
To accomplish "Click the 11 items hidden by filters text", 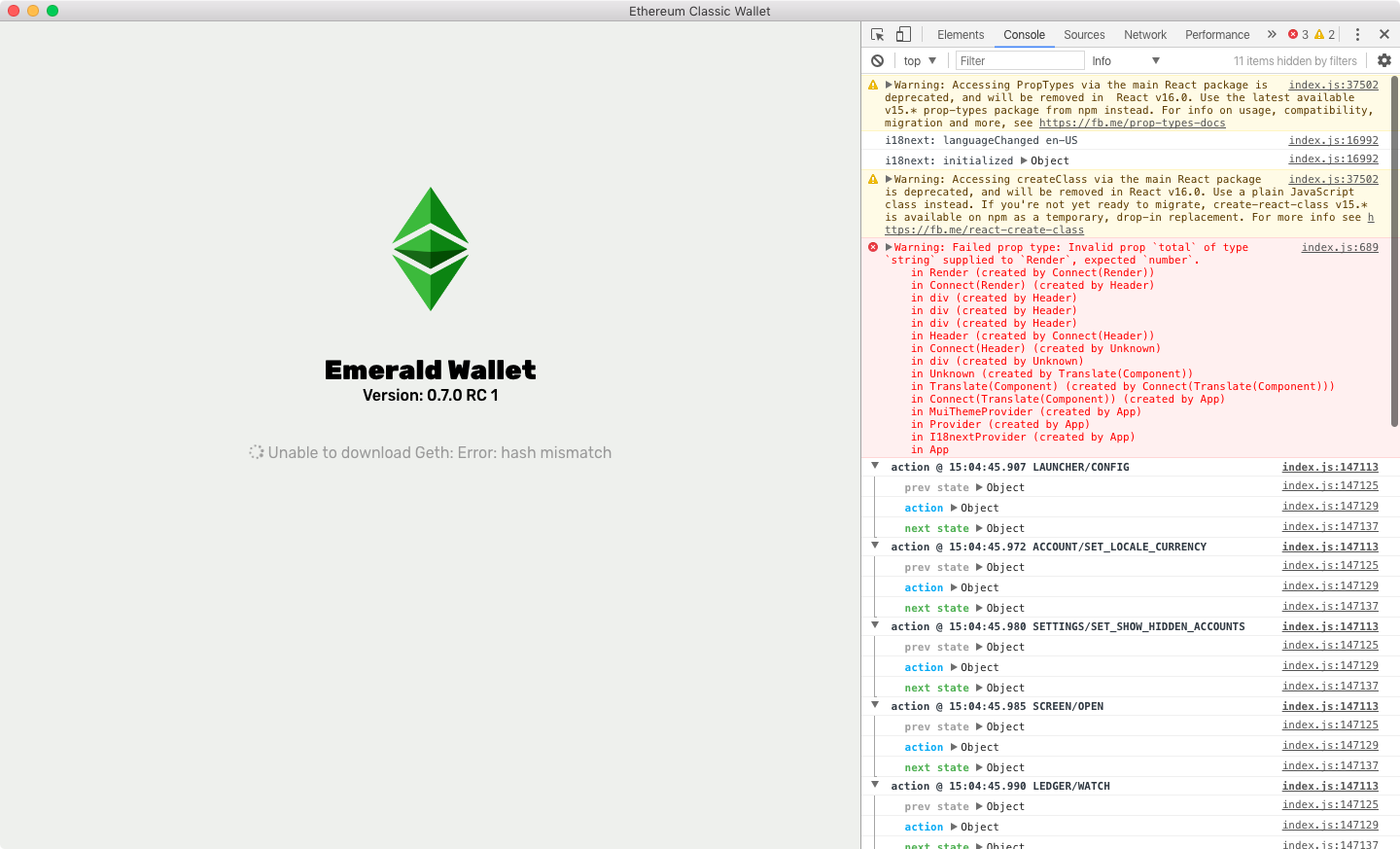I will (1295, 60).
